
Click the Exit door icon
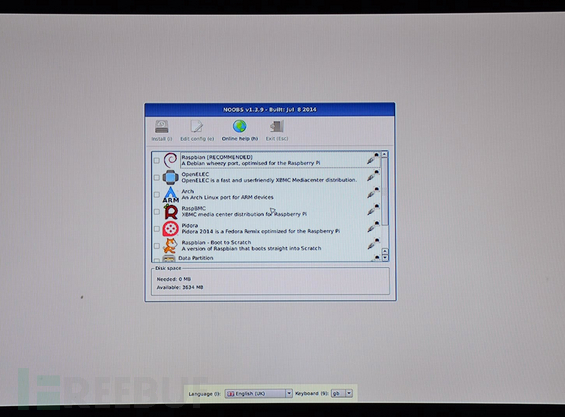click(277, 127)
